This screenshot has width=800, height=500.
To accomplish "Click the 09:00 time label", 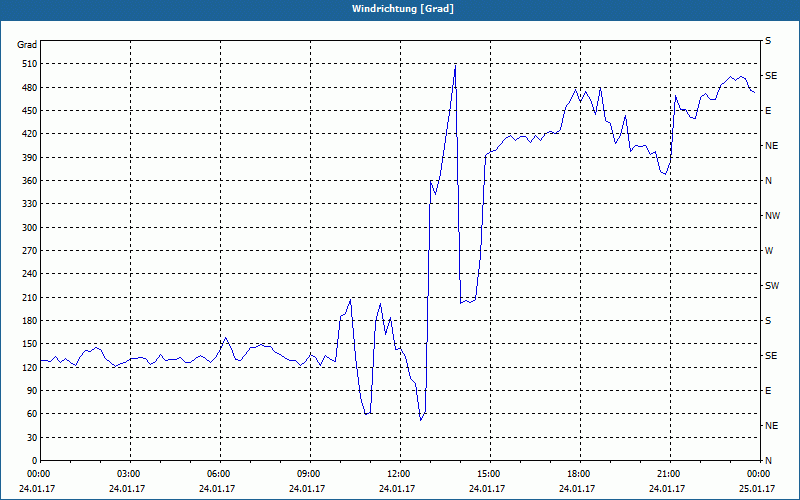I will pos(310,473).
